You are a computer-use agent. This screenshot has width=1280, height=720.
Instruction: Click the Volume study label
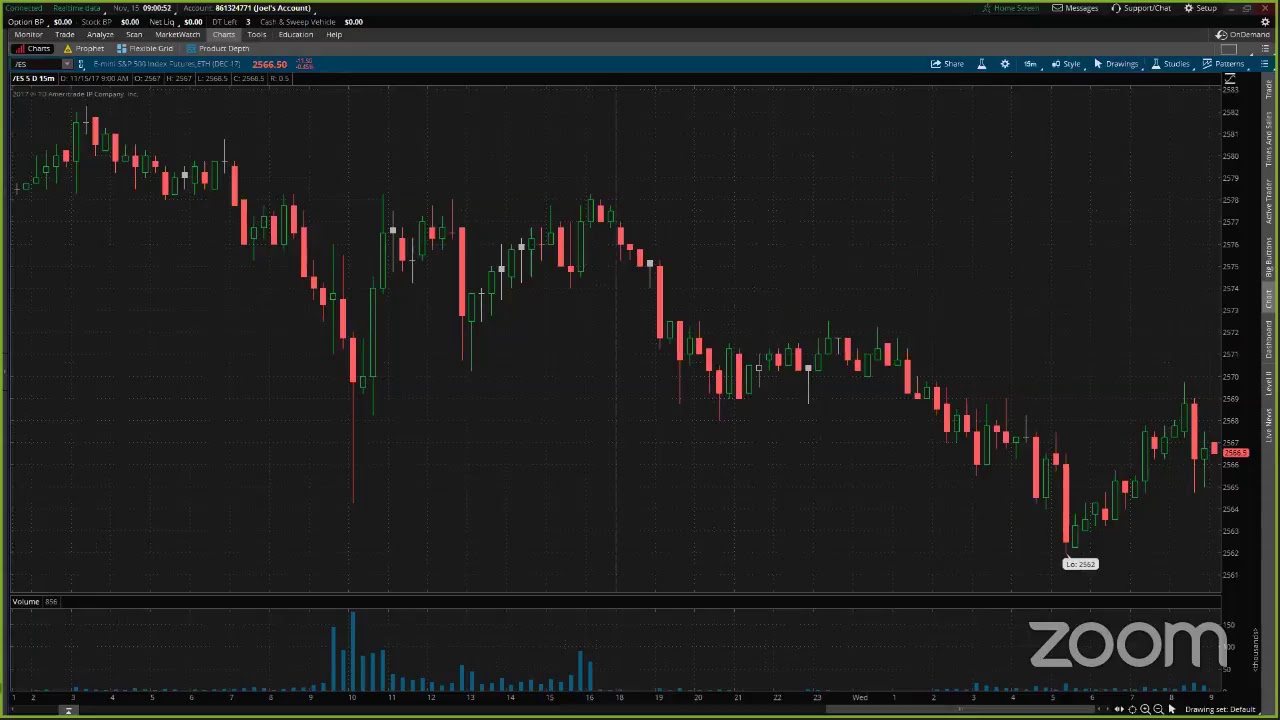[26, 602]
